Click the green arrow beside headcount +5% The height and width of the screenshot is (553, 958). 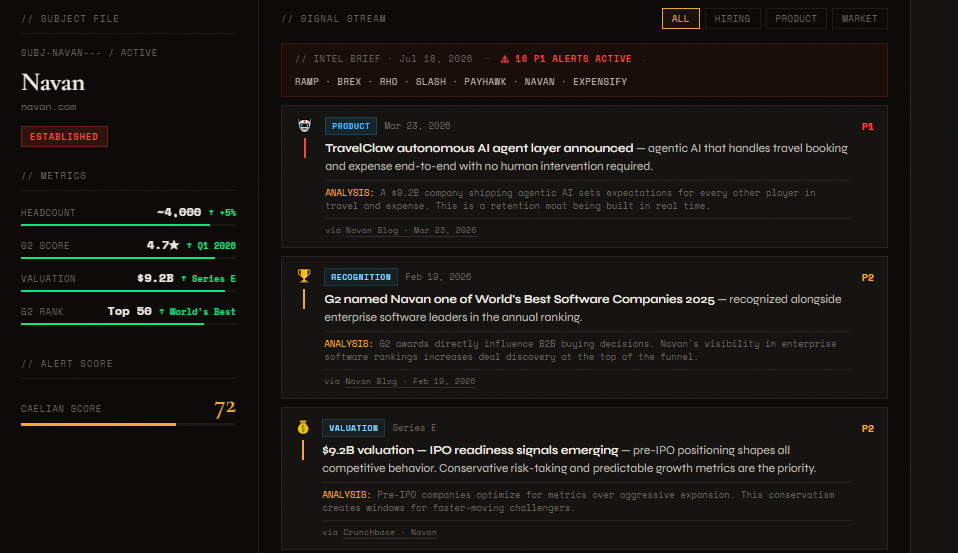point(211,213)
